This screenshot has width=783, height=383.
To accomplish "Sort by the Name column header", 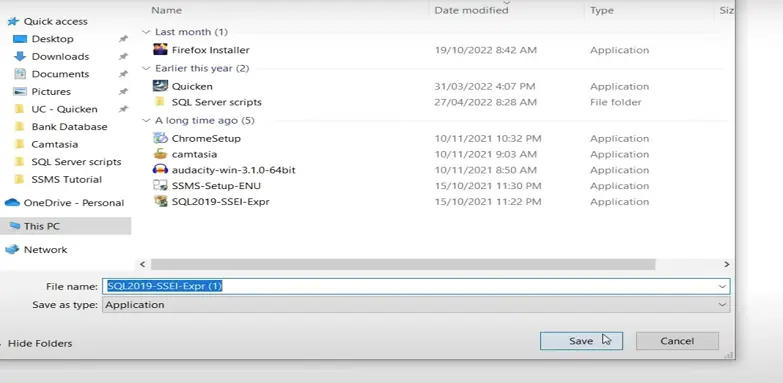I will tap(166, 10).
